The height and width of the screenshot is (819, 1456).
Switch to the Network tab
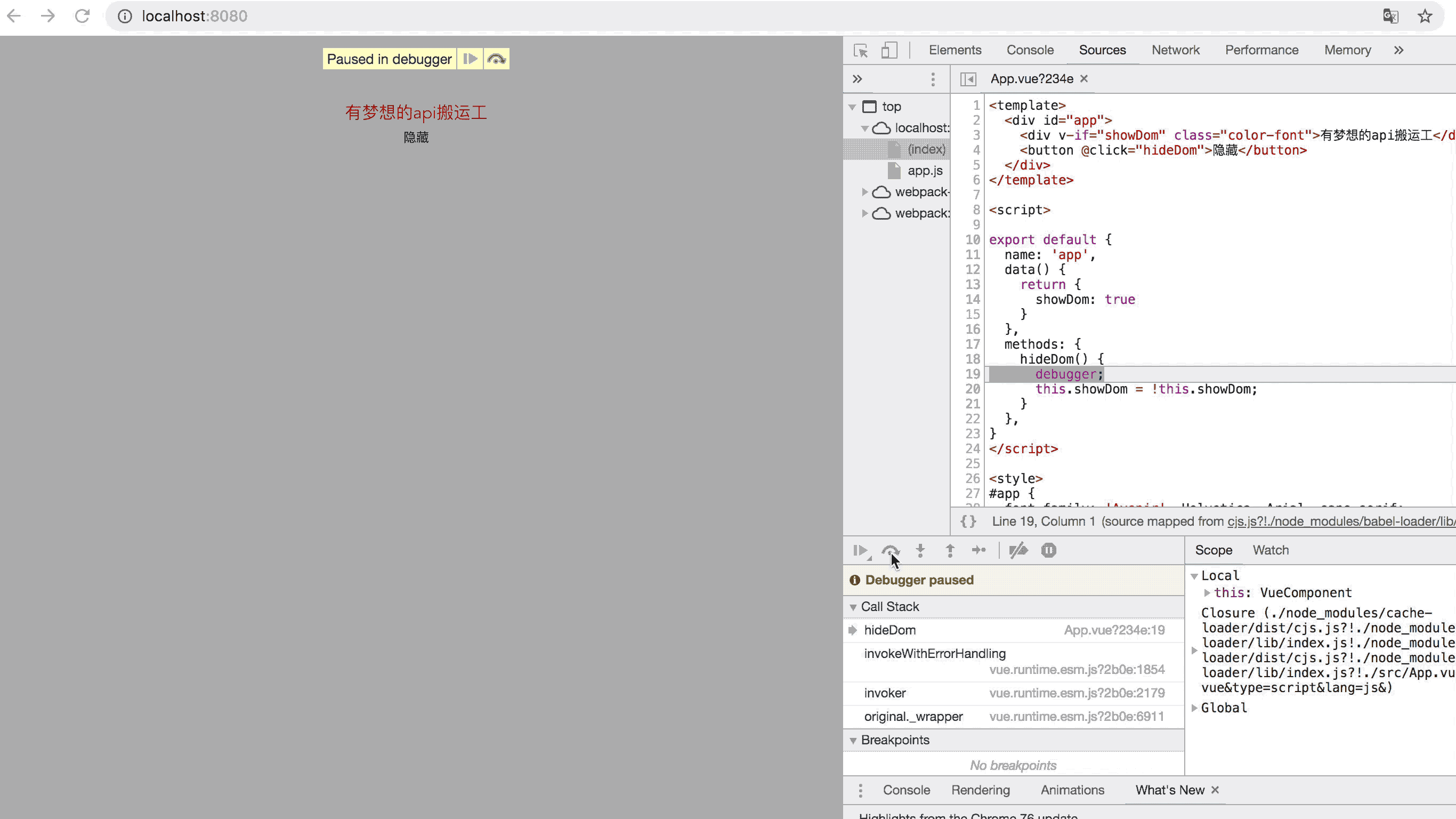(x=1175, y=50)
